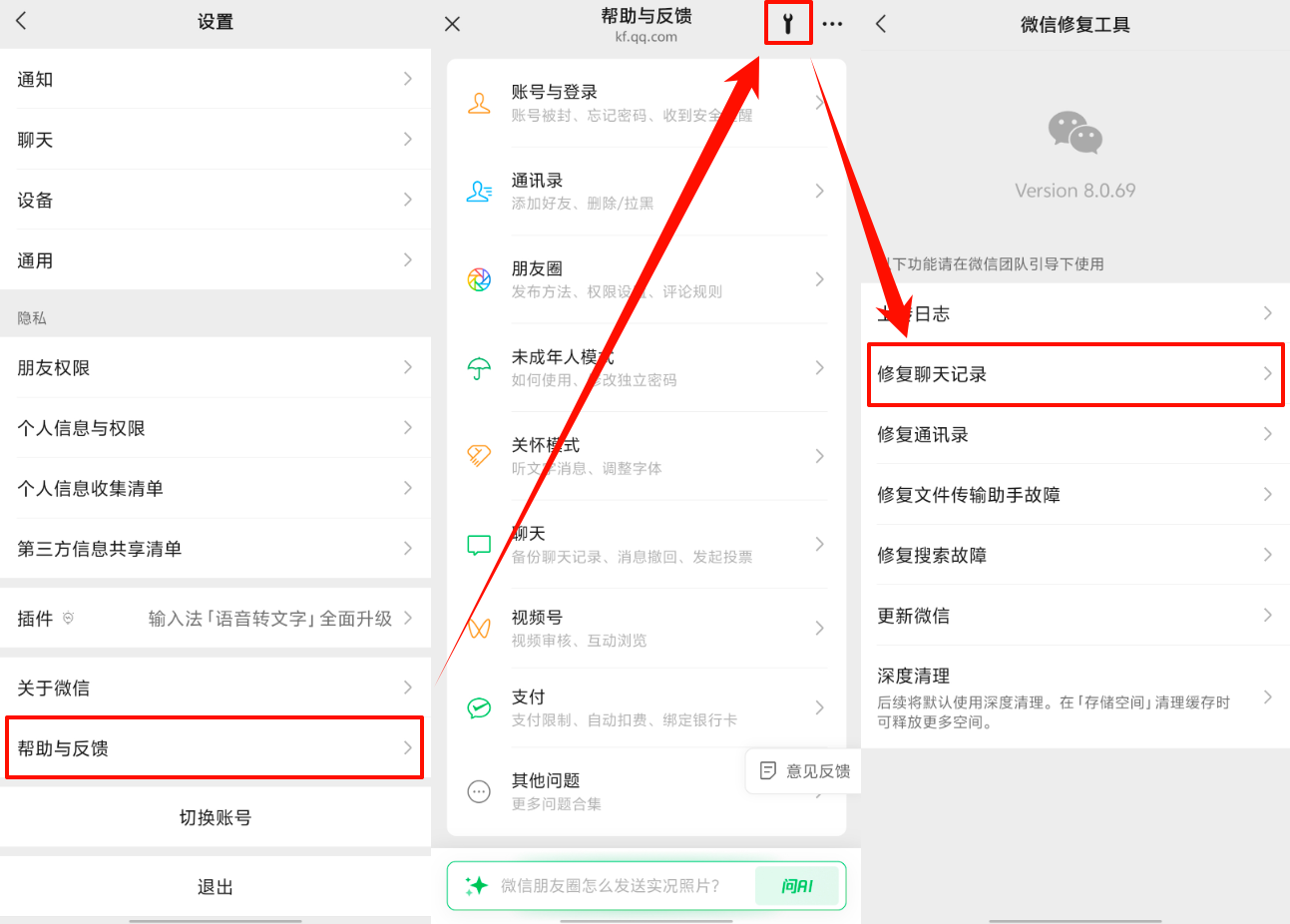
Task: Open 关于微信 about page
Action: 215,688
